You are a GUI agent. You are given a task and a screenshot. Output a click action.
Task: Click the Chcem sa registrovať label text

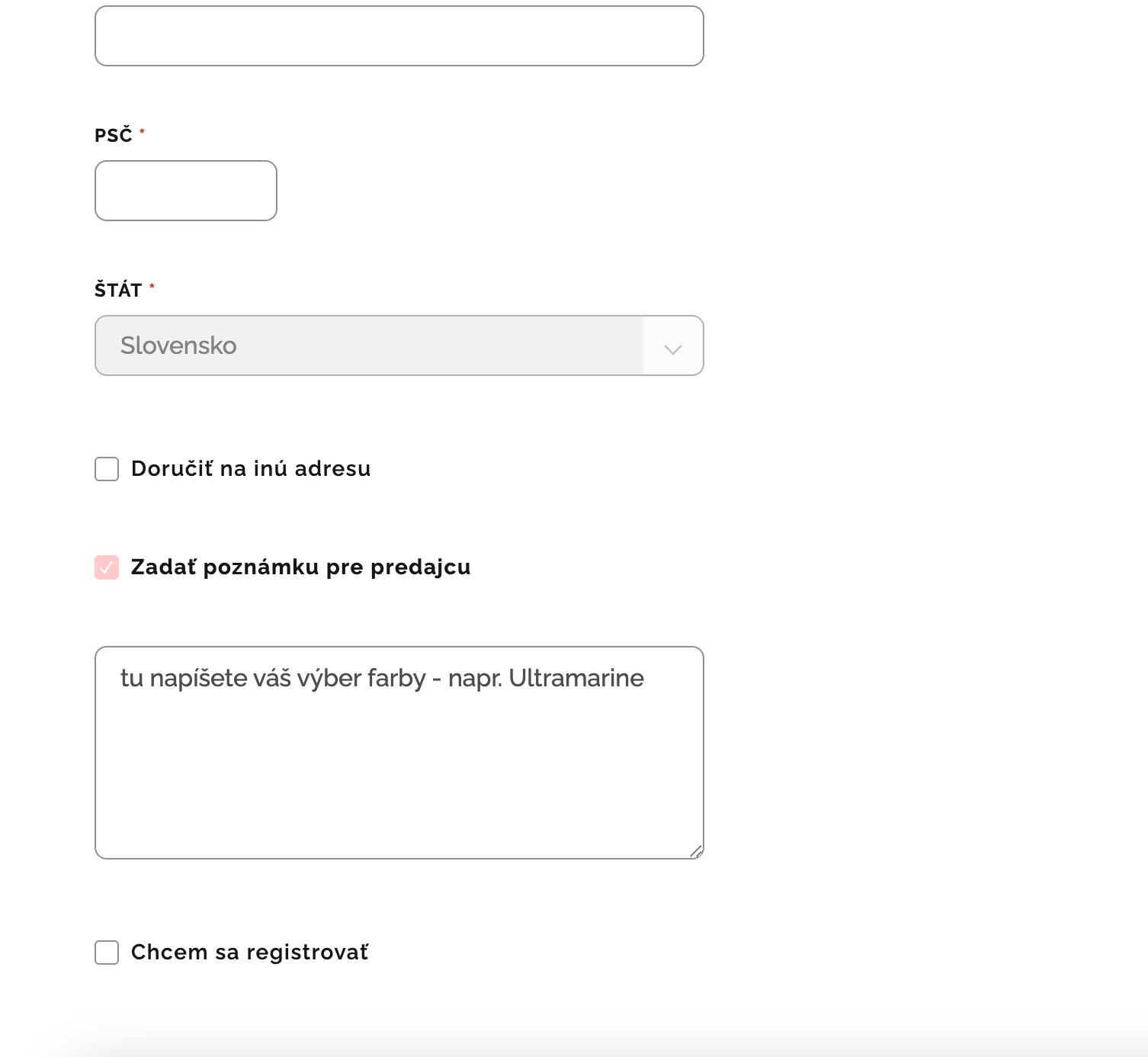249,953
